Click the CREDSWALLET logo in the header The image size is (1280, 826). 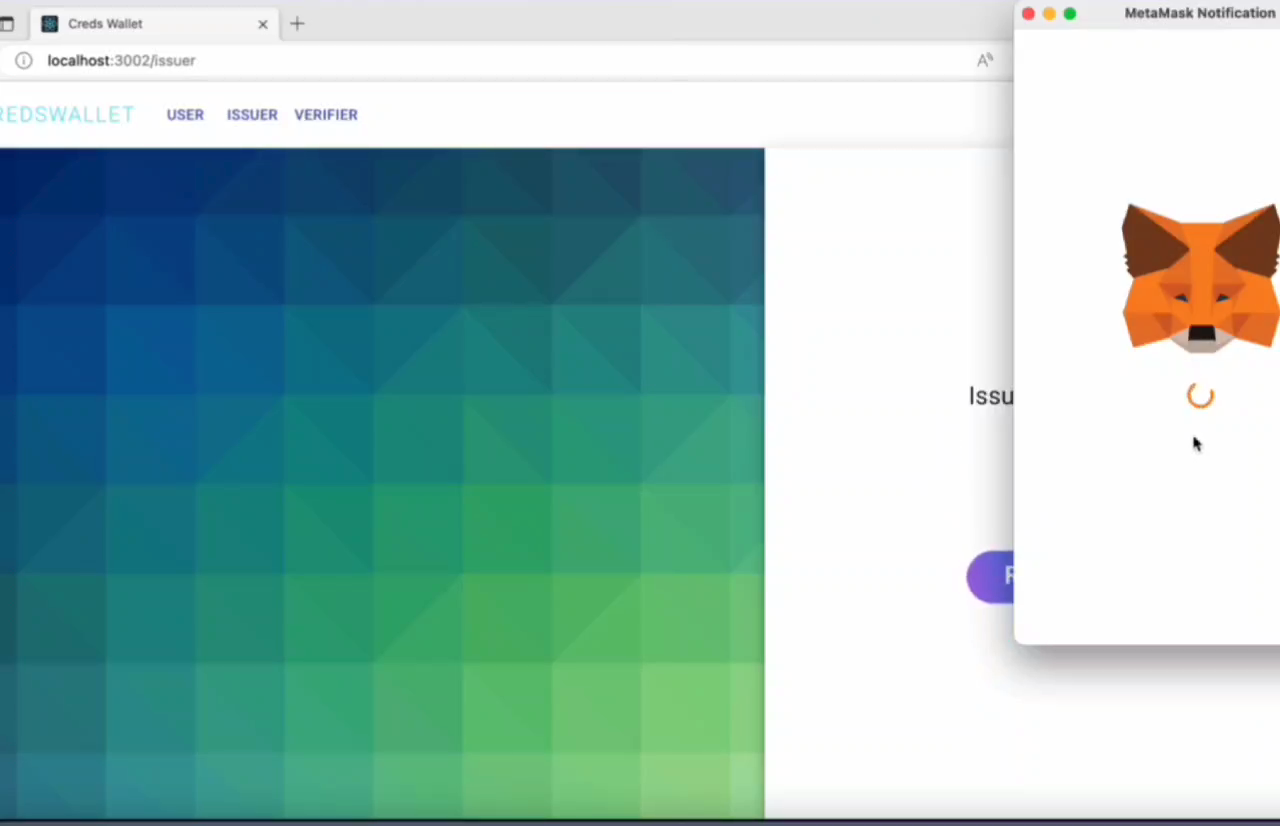pyautogui.click(x=66, y=115)
